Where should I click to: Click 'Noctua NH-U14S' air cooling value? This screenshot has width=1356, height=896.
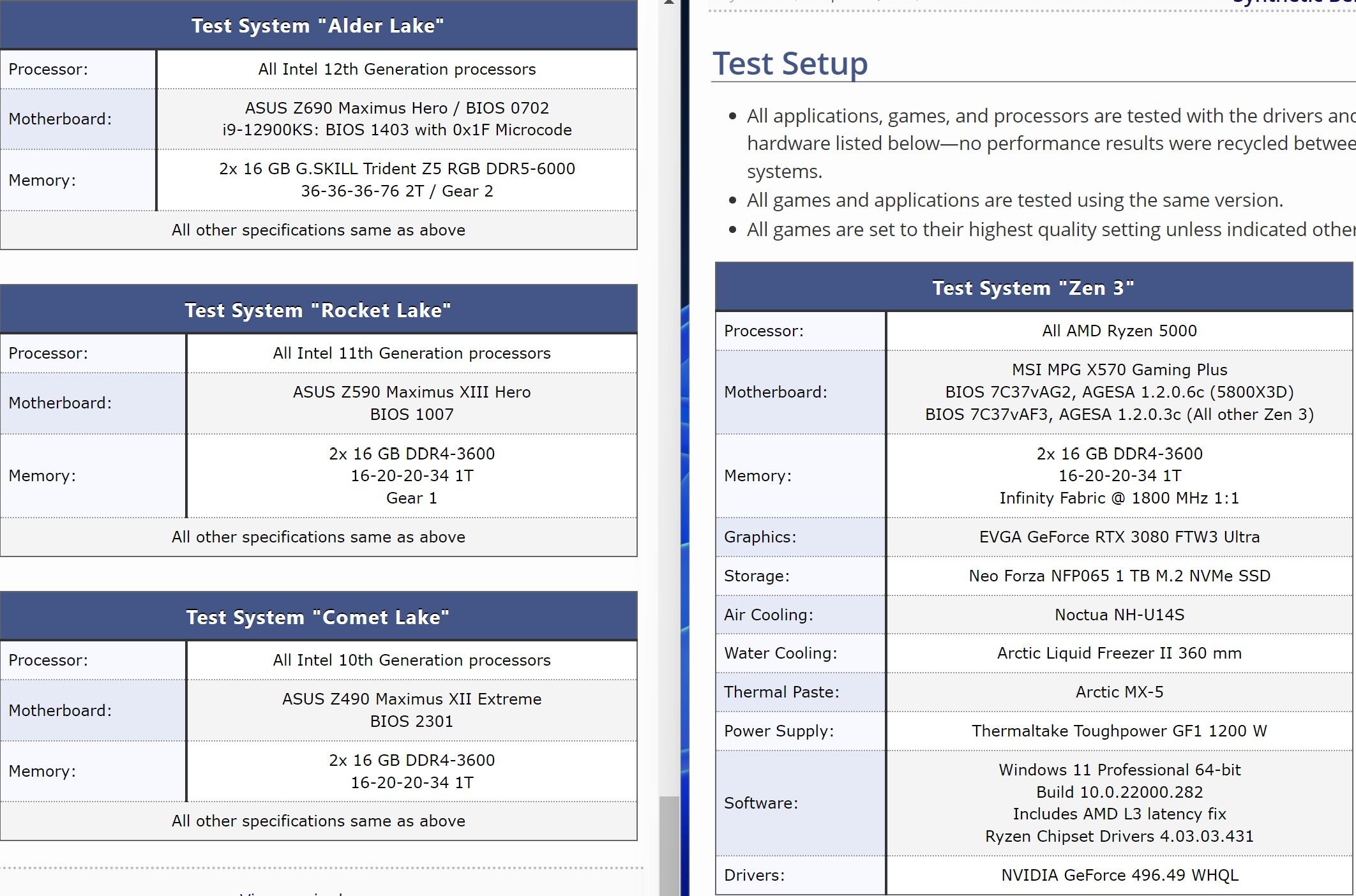[1120, 615]
